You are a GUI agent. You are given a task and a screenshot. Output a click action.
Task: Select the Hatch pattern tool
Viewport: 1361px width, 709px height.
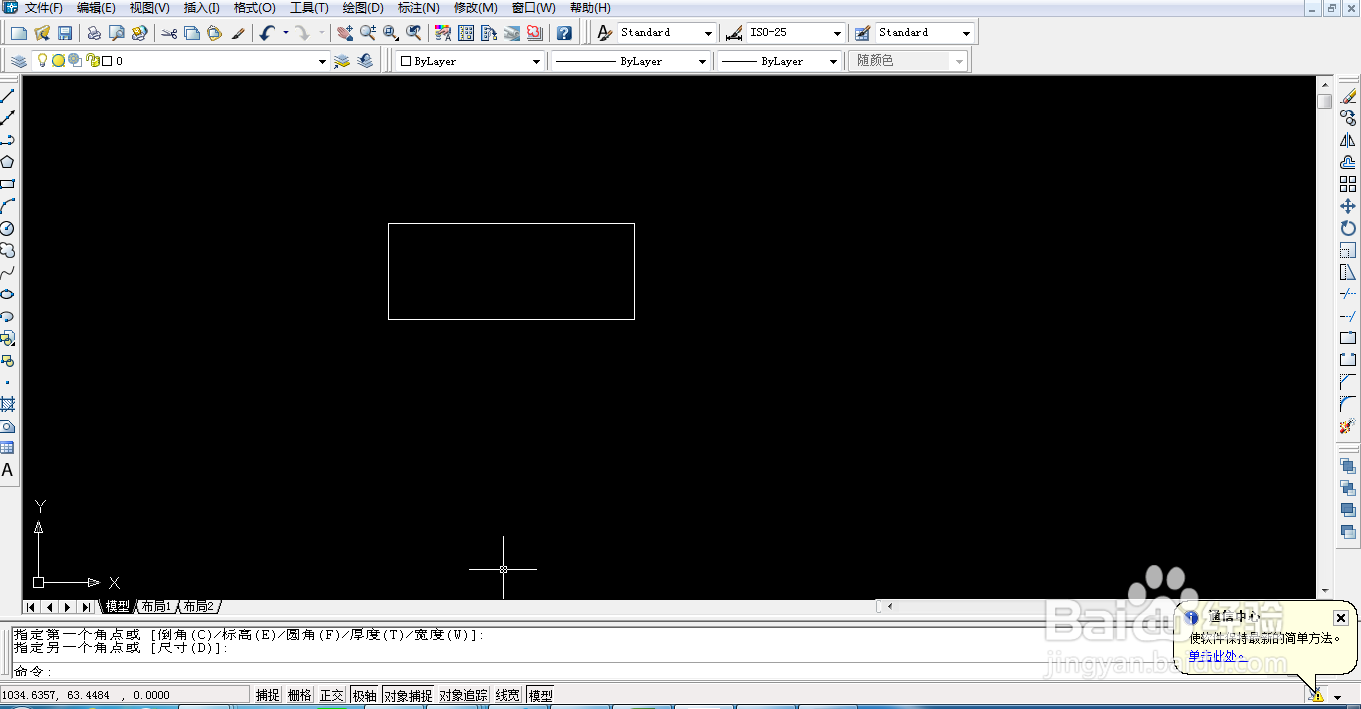pos(7,404)
